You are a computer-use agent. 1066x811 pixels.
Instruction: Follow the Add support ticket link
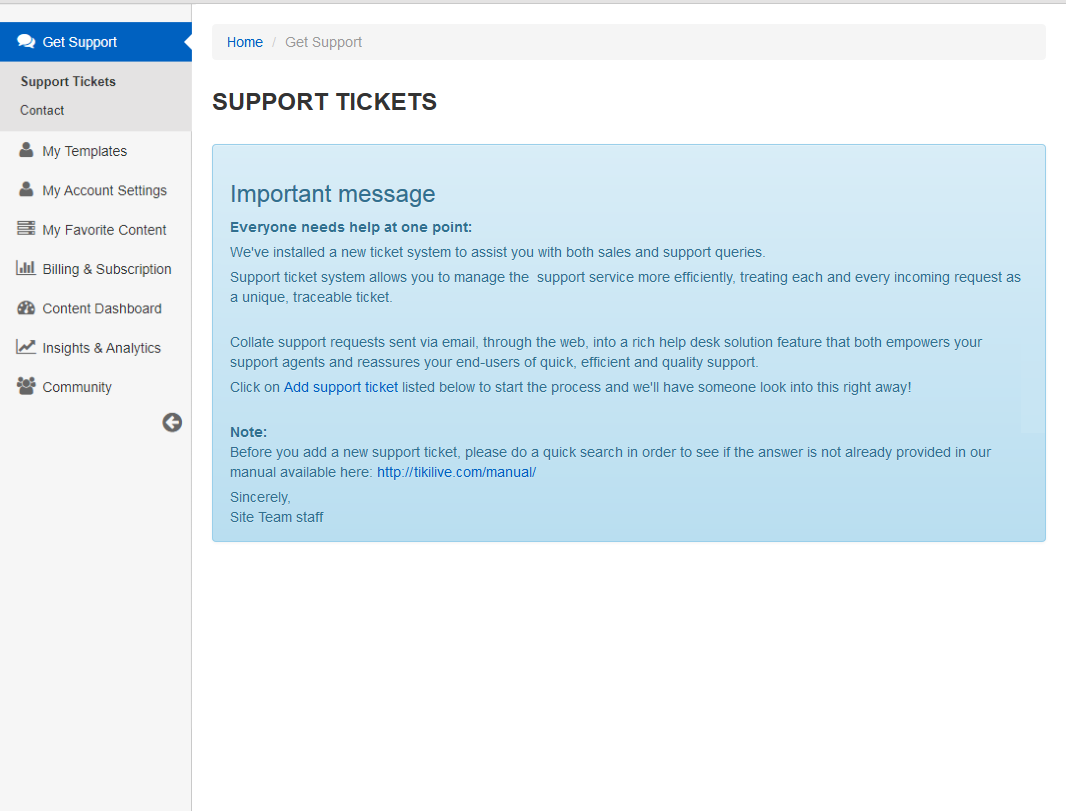click(x=341, y=387)
